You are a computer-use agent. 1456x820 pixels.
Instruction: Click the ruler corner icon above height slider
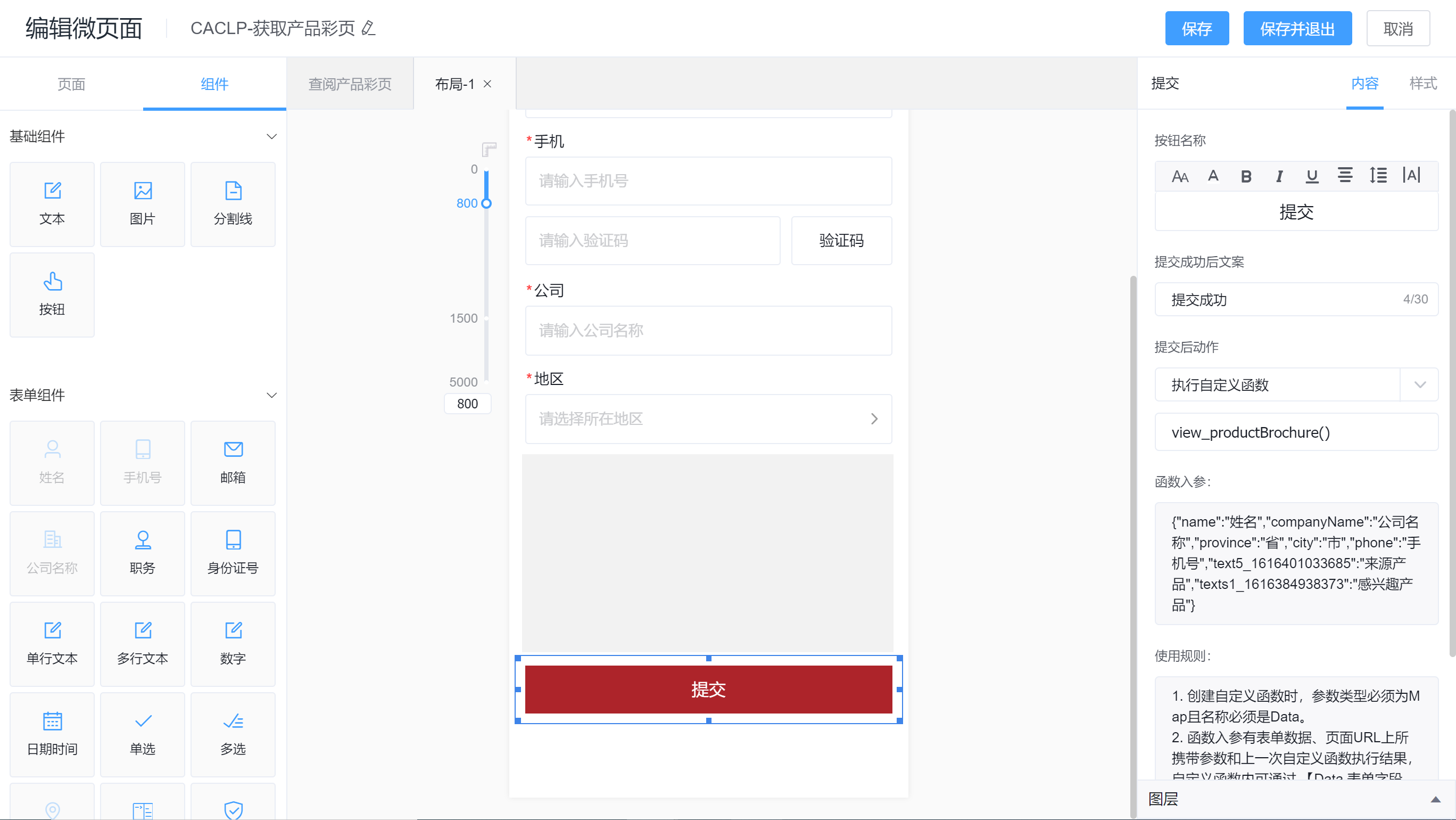[x=489, y=149]
